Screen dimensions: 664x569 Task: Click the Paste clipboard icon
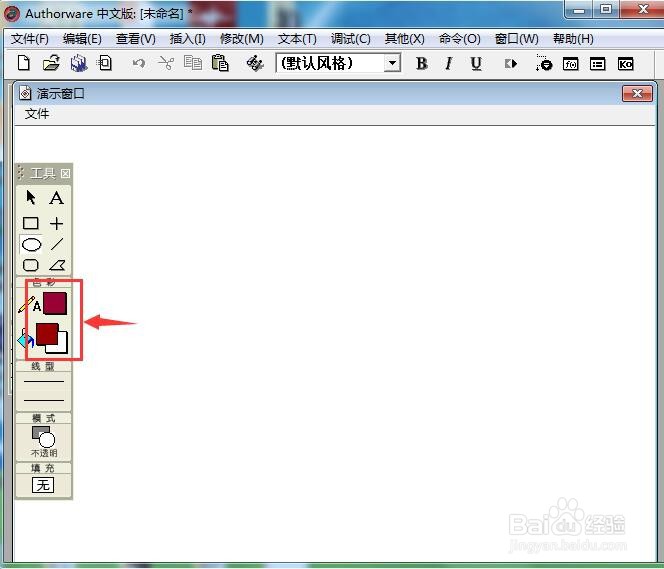220,64
